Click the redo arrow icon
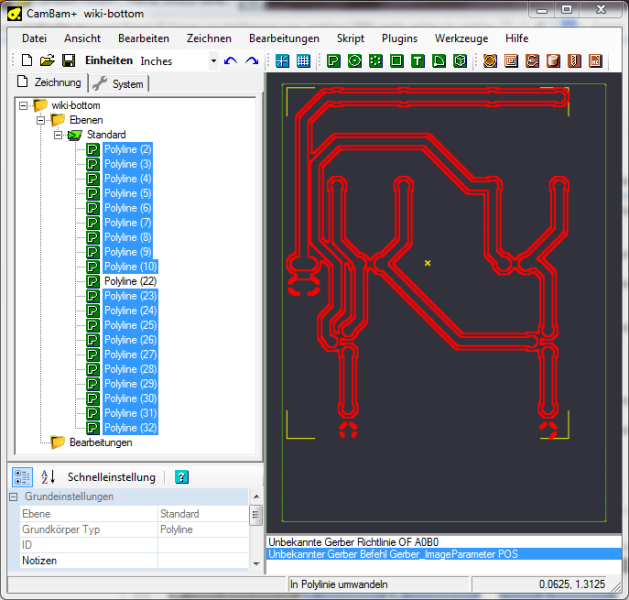629x600 pixels. coord(252,61)
